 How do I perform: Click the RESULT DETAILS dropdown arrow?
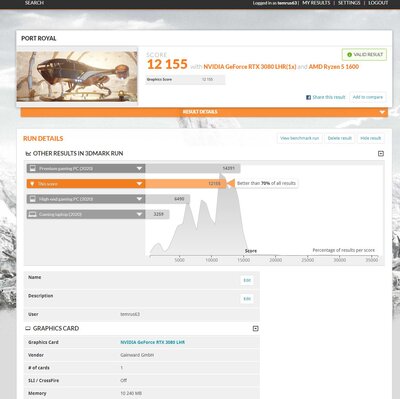pyautogui.click(x=382, y=112)
